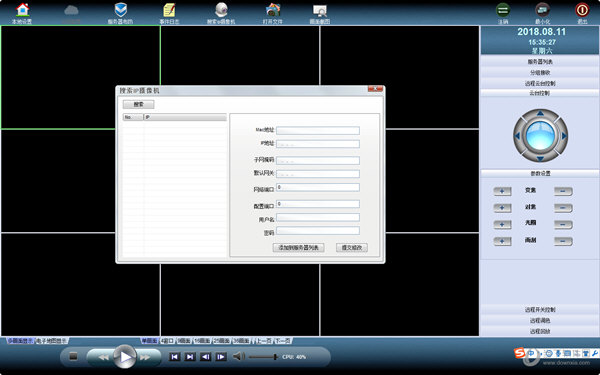Image resolution: width=600 pixels, height=375 pixels.
Task: Expand the 远程调色 remote color section
Action: (540, 320)
